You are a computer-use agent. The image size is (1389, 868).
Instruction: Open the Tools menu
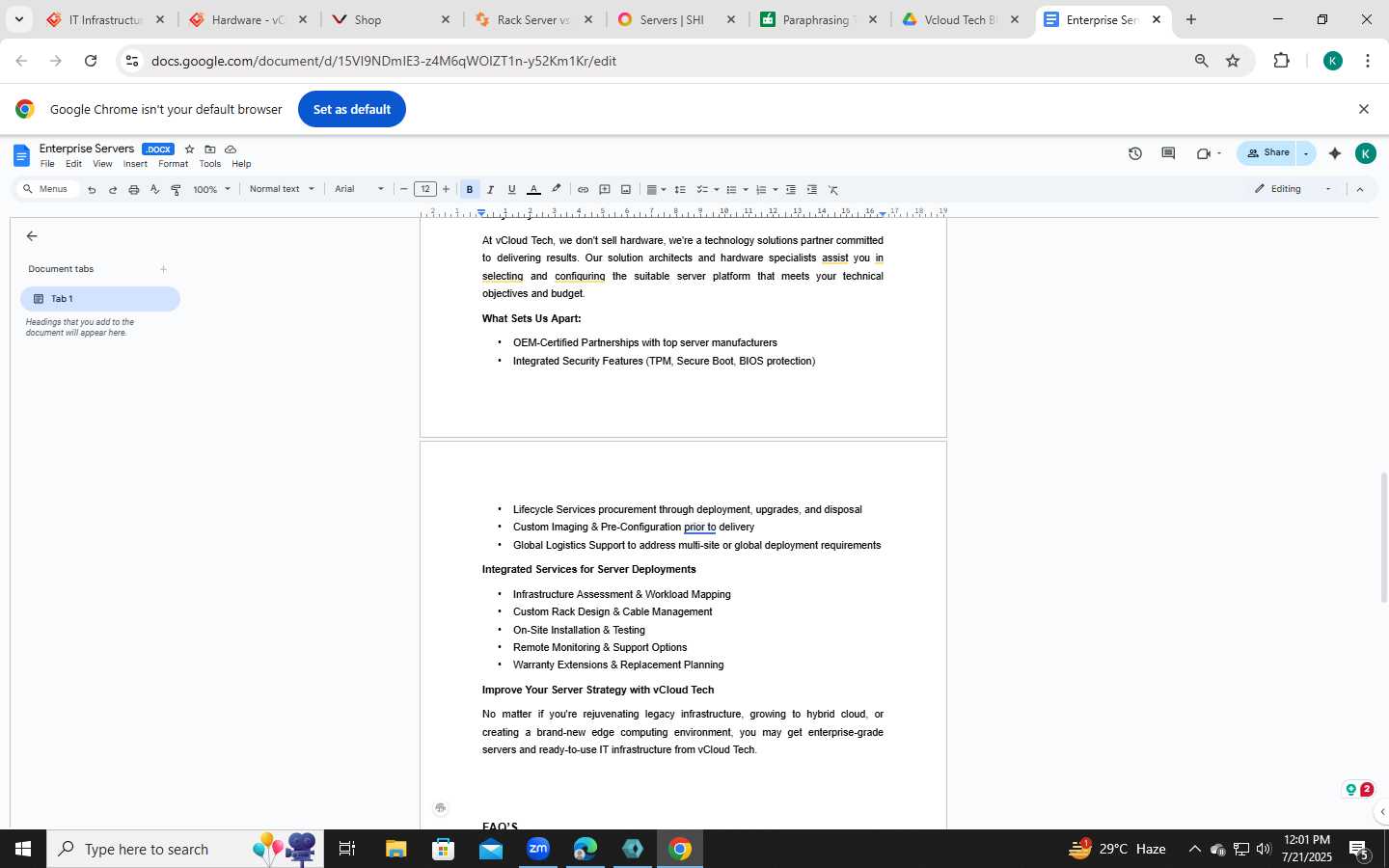coord(210,164)
